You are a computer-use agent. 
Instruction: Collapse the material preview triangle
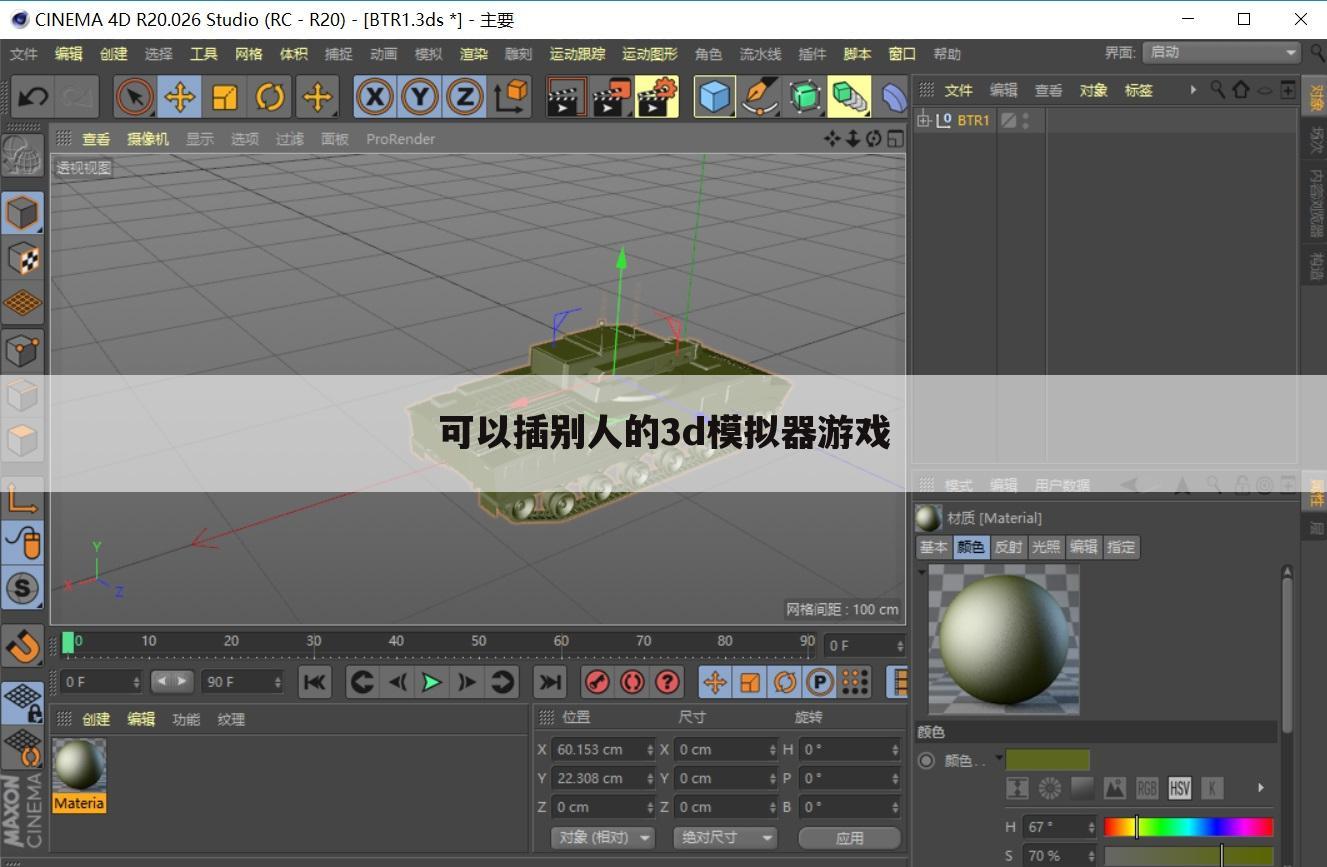[922, 572]
